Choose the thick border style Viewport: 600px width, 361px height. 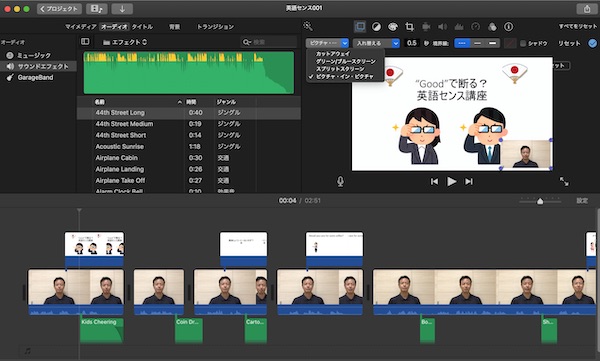[x=492, y=43]
